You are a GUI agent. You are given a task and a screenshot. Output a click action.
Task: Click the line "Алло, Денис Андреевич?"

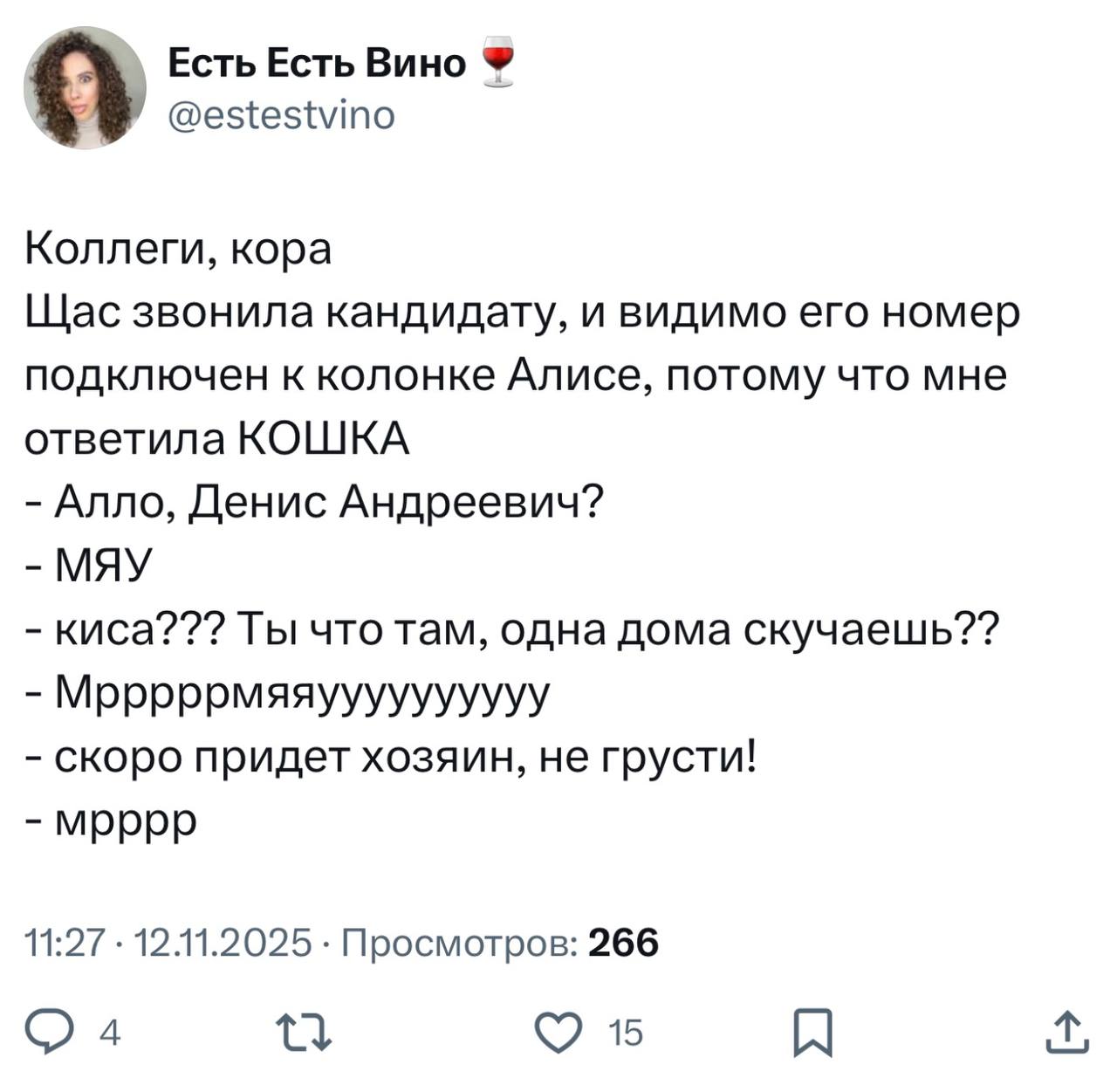(328, 503)
